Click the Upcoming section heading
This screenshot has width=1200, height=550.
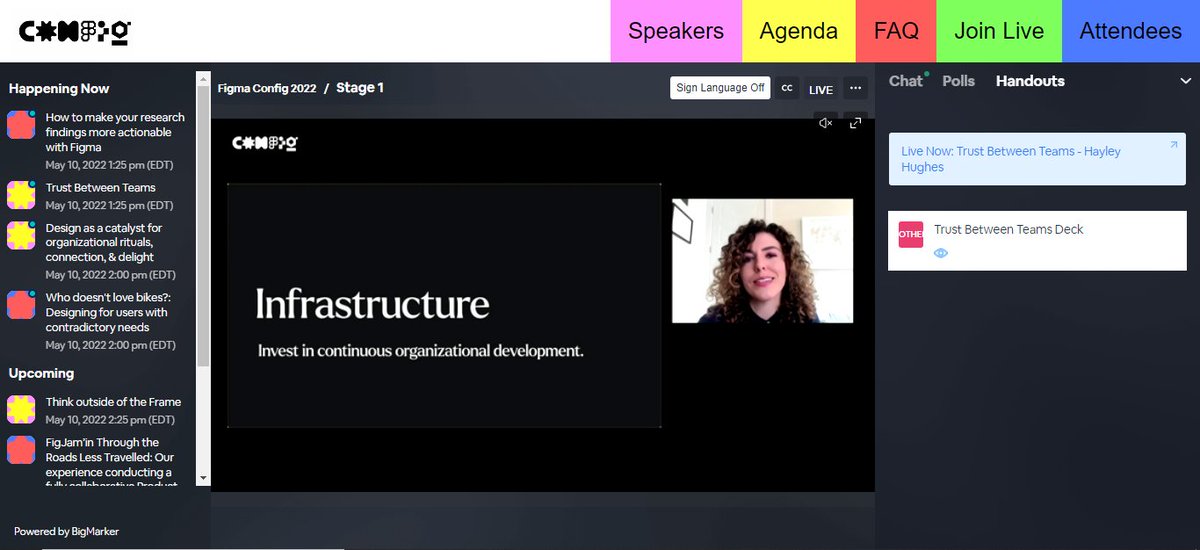[x=41, y=373]
